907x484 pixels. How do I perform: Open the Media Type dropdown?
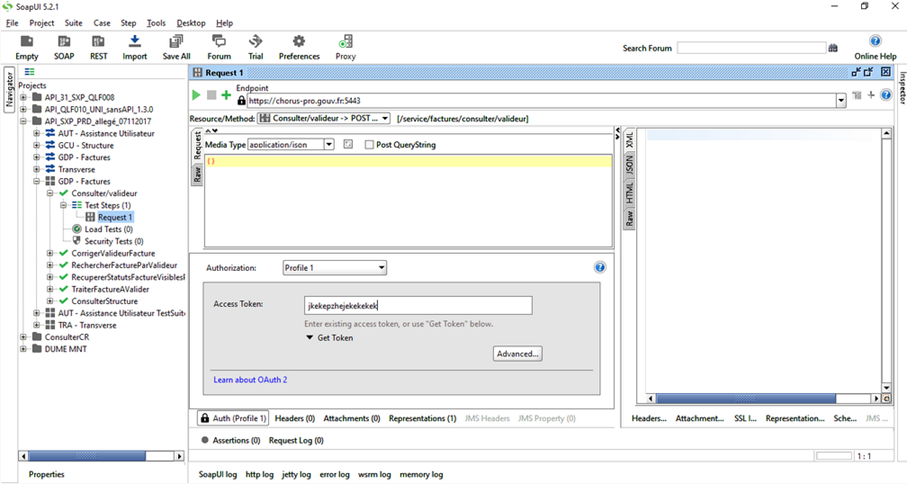click(x=329, y=144)
